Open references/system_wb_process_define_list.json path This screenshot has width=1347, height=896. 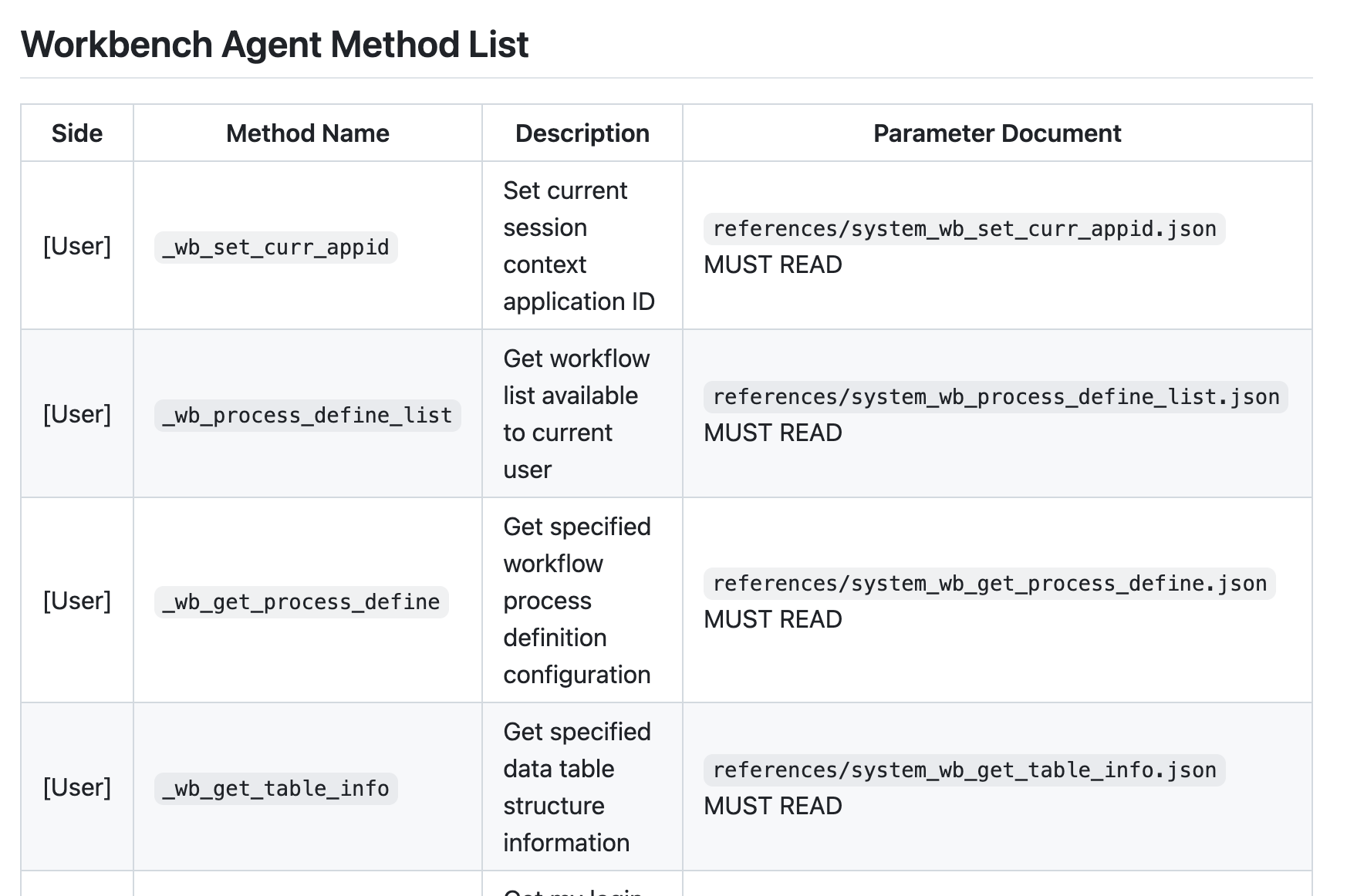point(996,397)
